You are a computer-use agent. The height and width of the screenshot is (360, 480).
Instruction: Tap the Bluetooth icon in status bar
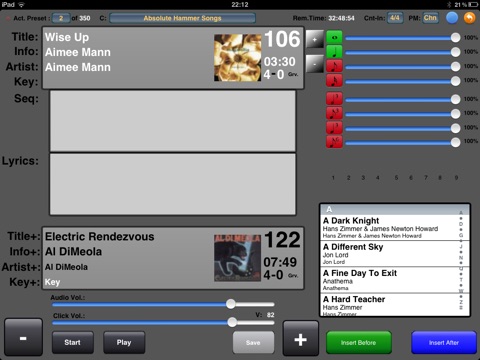[449, 5]
